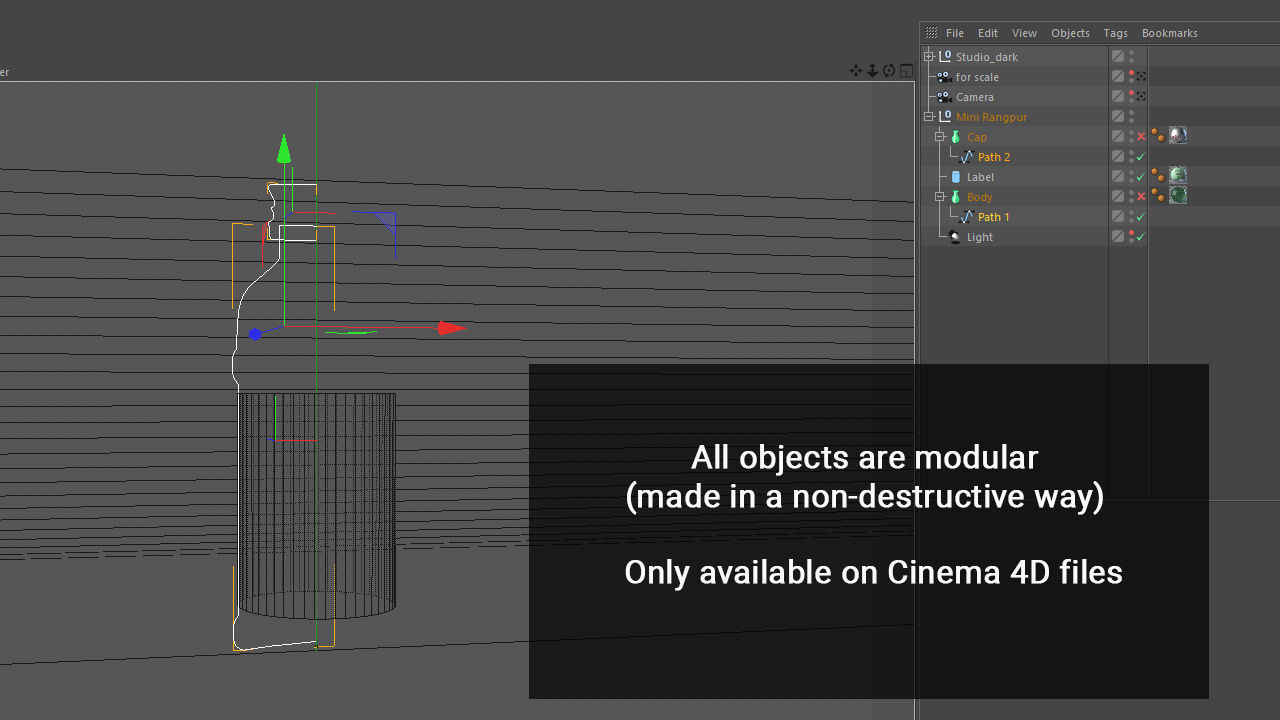1280x720 pixels.
Task: Select the Camera object name
Action: (975, 97)
